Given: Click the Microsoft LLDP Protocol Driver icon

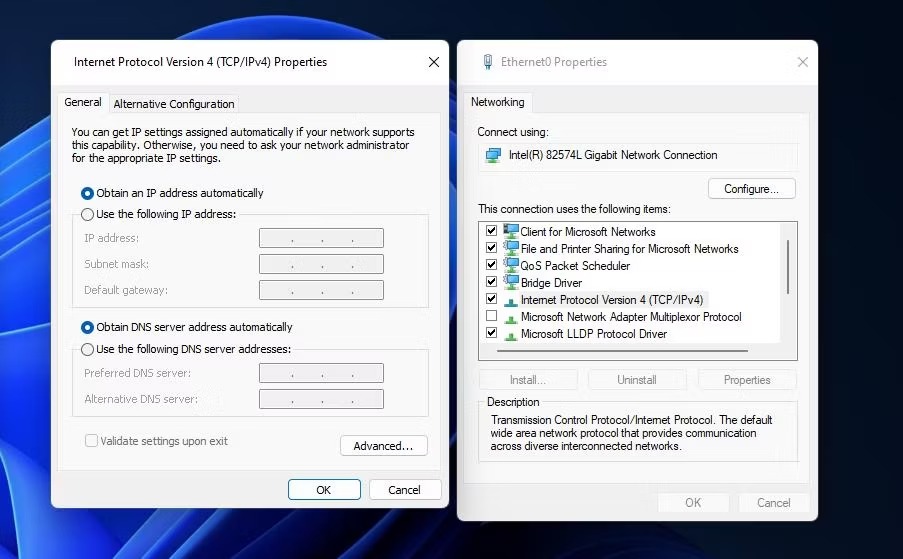Looking at the screenshot, I should pos(511,334).
